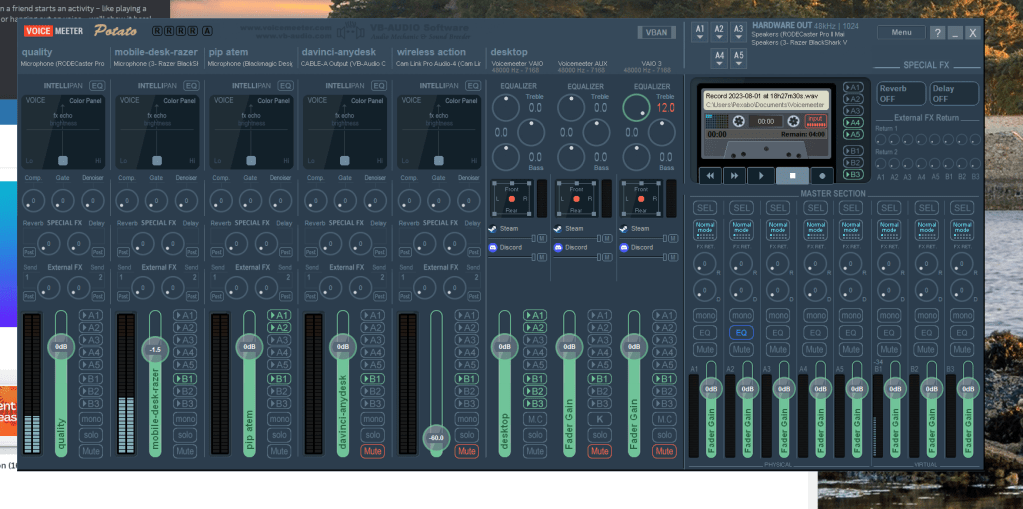The height and width of the screenshot is (509, 1023).
Task: Click the cassette level meter grid icon
Action: [716, 121]
